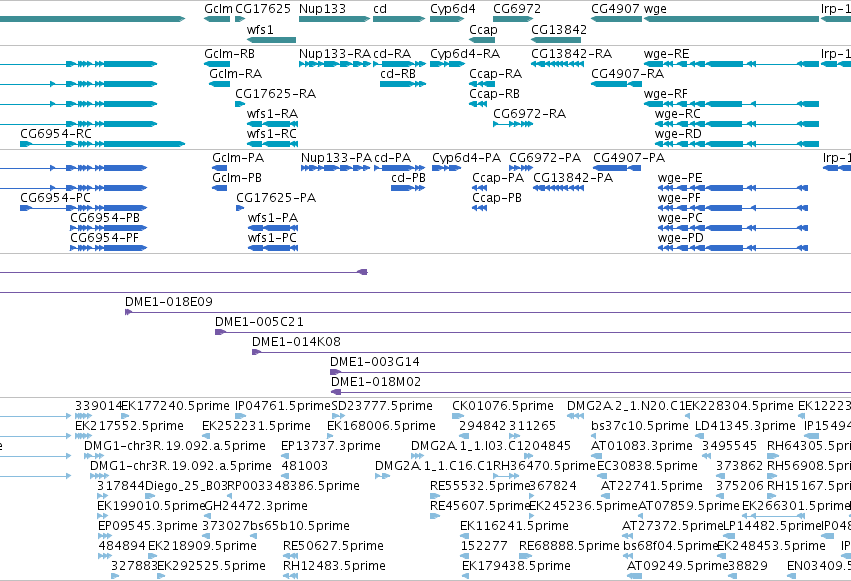The width and height of the screenshot is (851, 581).
Task: Open transcript CG17625-RA
Action: pyautogui.click(x=276, y=93)
